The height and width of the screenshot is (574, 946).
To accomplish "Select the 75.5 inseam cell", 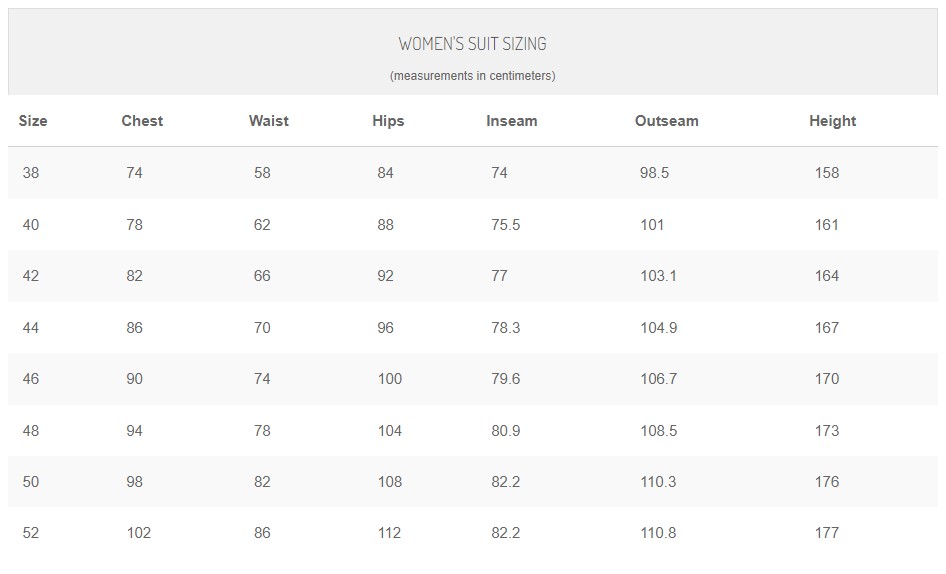I will [x=506, y=225].
